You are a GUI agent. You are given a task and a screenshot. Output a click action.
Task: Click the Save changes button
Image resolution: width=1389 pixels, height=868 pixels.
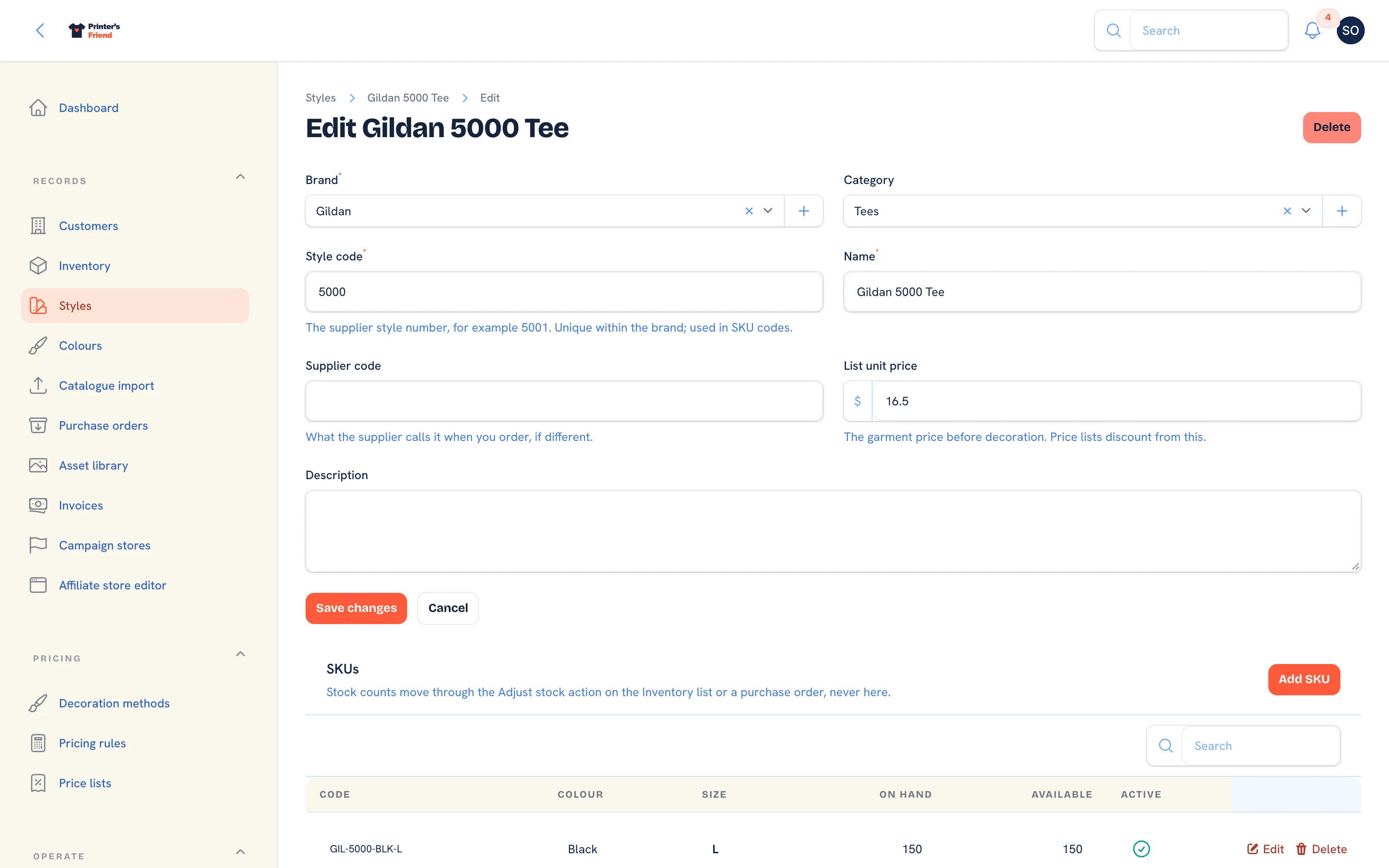click(356, 608)
